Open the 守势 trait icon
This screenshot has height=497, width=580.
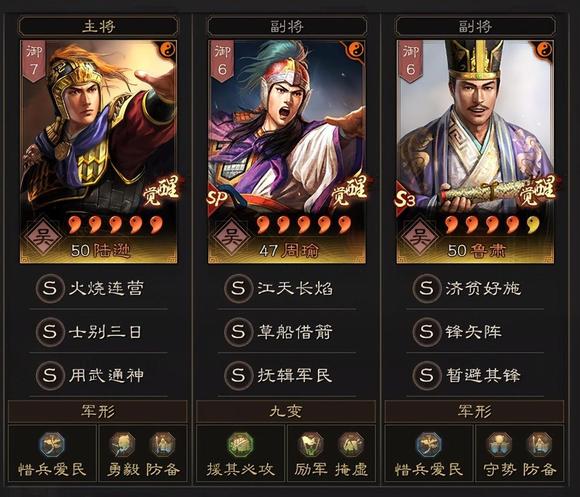[499, 445]
